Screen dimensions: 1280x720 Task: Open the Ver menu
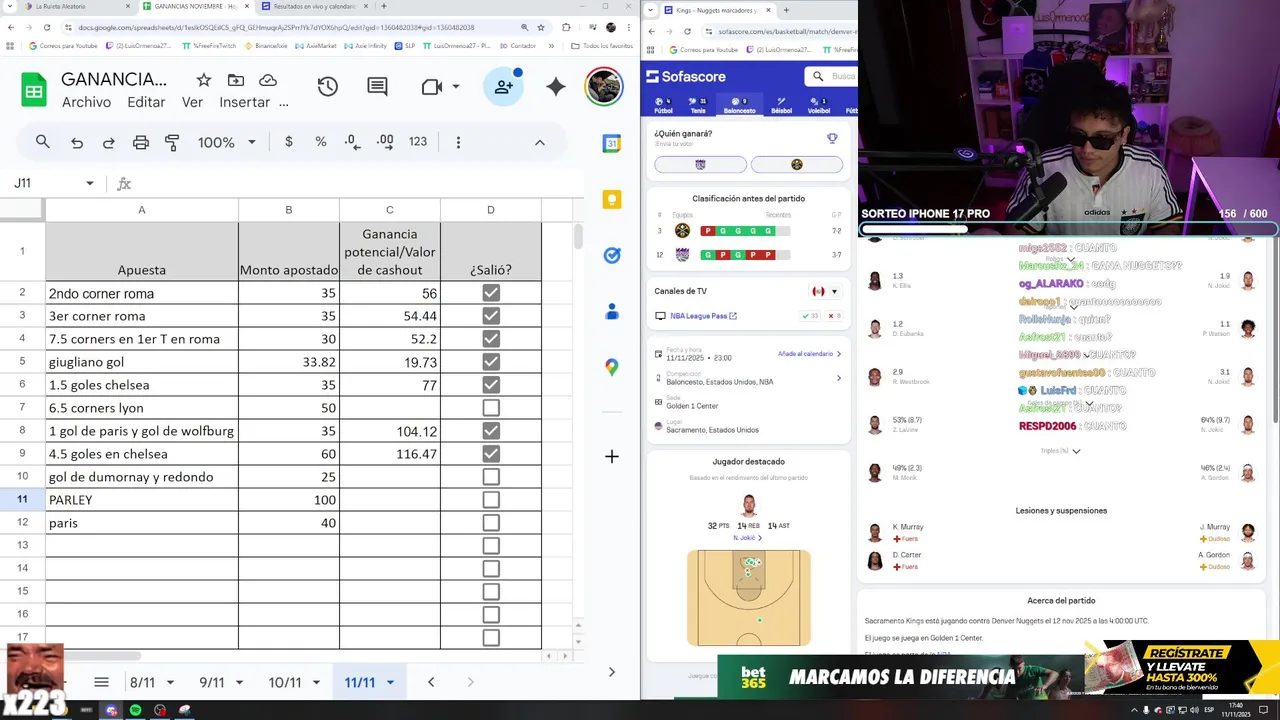(192, 102)
